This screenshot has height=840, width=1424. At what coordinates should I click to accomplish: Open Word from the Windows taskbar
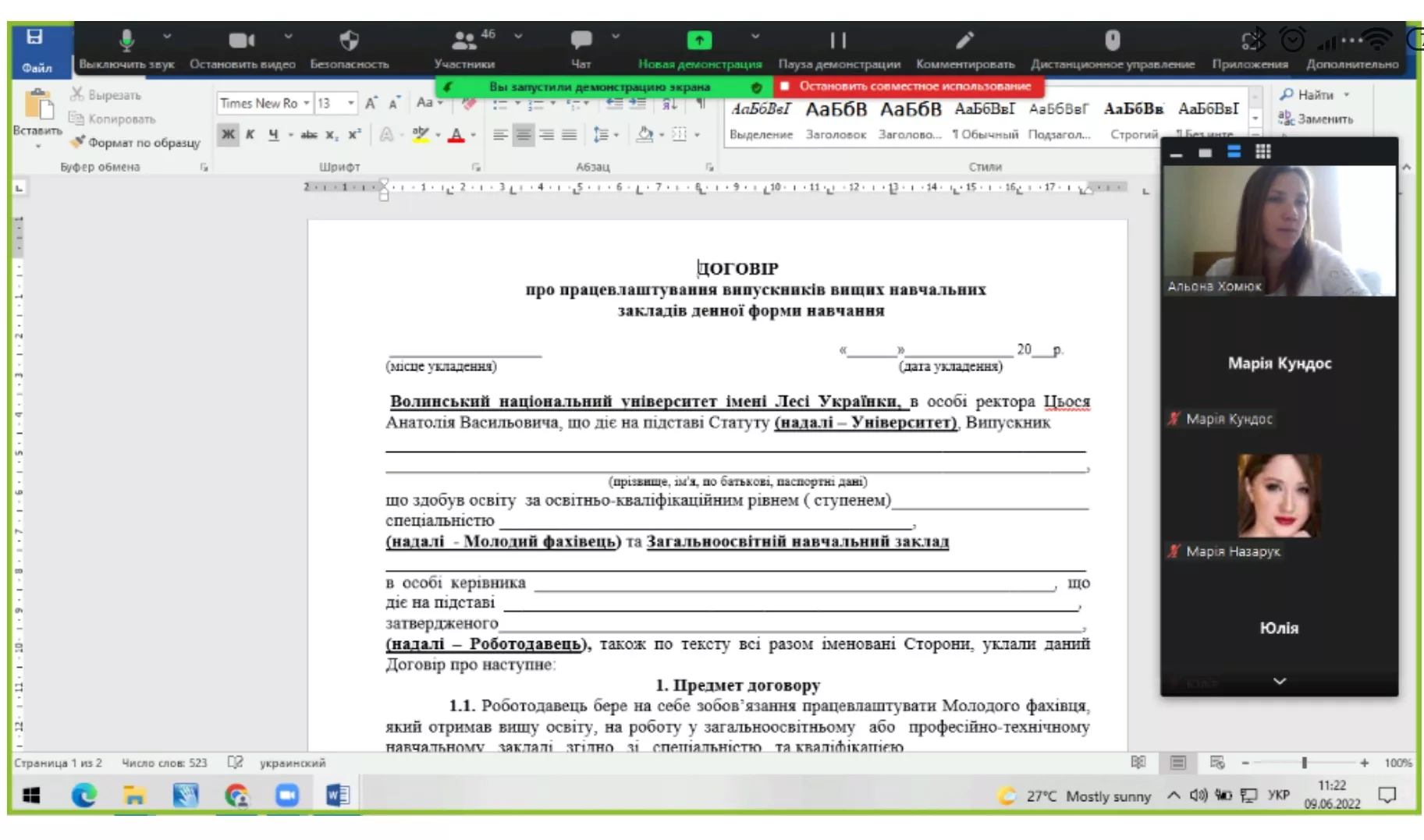pos(337,796)
